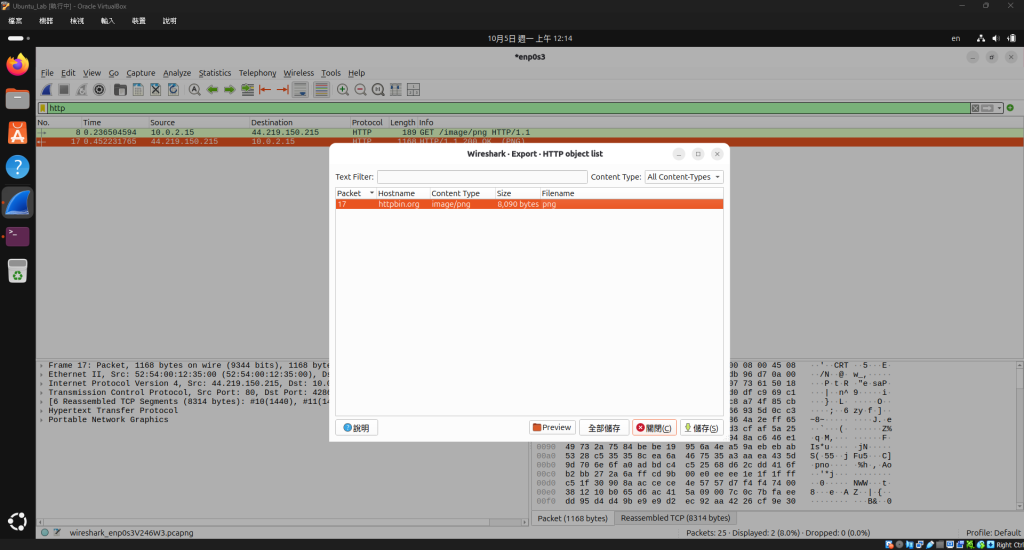Click the Text Filter input field
Screen dimensions: 1024x550
pyautogui.click(x=482, y=177)
